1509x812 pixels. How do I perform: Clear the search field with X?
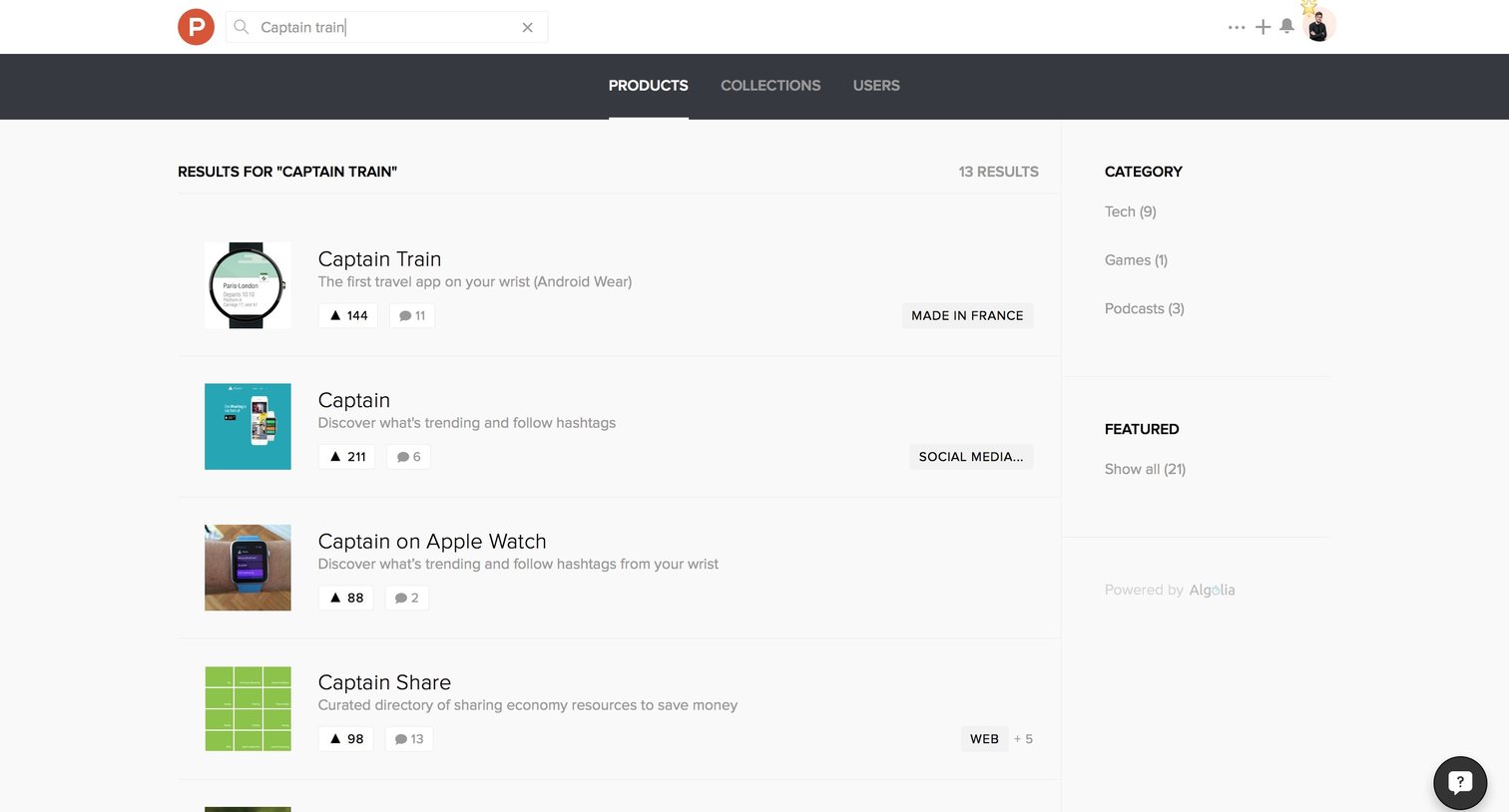pyautogui.click(x=528, y=27)
